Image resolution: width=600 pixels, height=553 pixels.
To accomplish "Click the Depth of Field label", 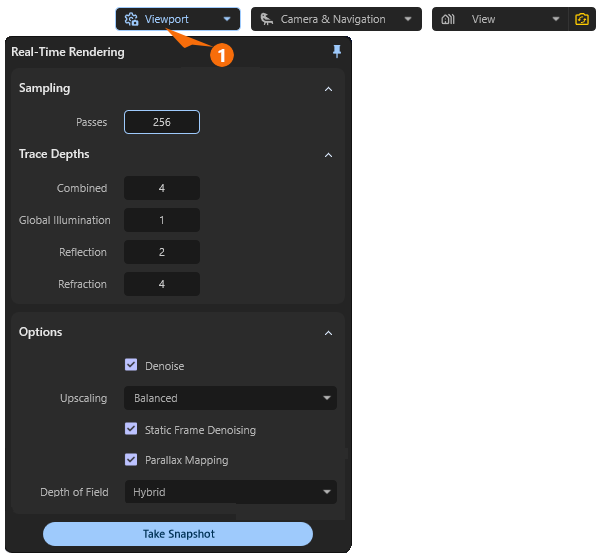I will pyautogui.click(x=74, y=492).
